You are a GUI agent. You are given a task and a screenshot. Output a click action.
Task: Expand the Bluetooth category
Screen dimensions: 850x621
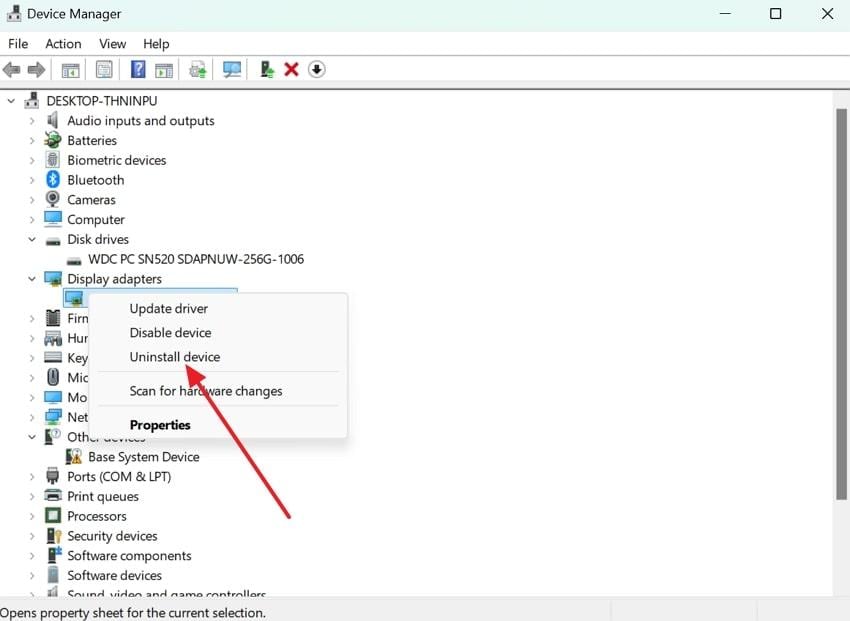coord(31,180)
